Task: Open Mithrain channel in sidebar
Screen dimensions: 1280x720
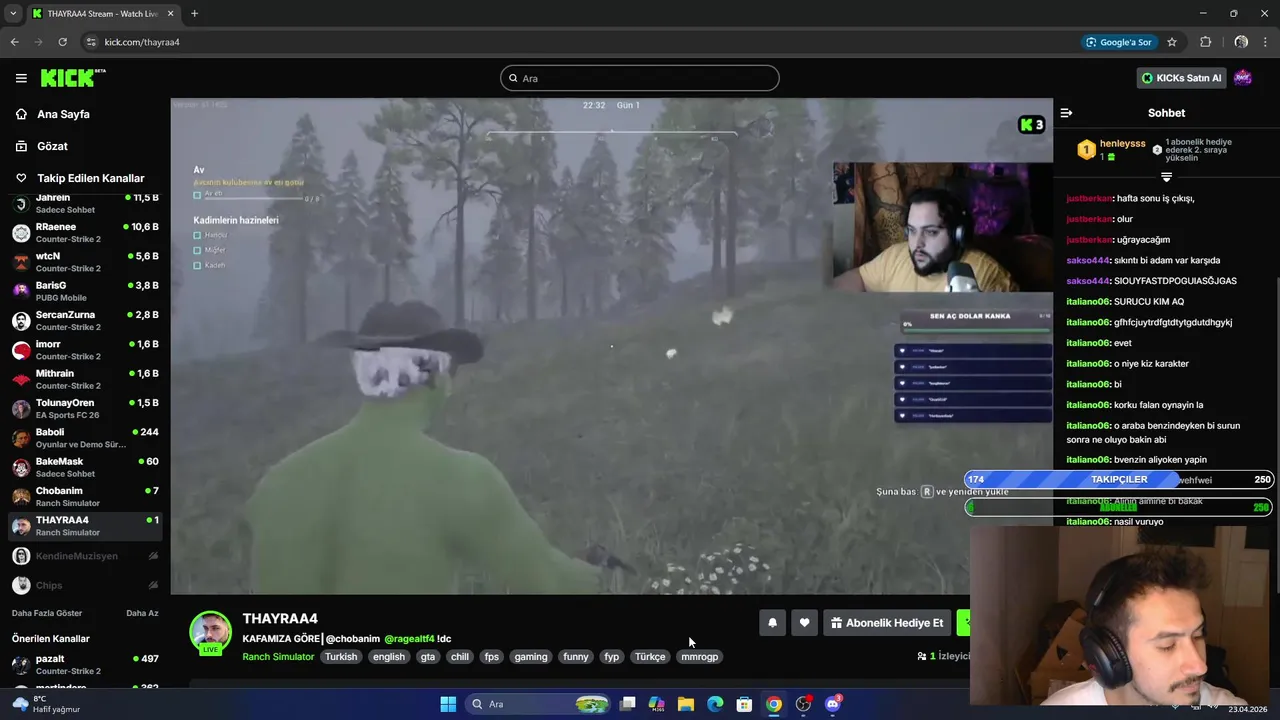Action: pos(84,379)
